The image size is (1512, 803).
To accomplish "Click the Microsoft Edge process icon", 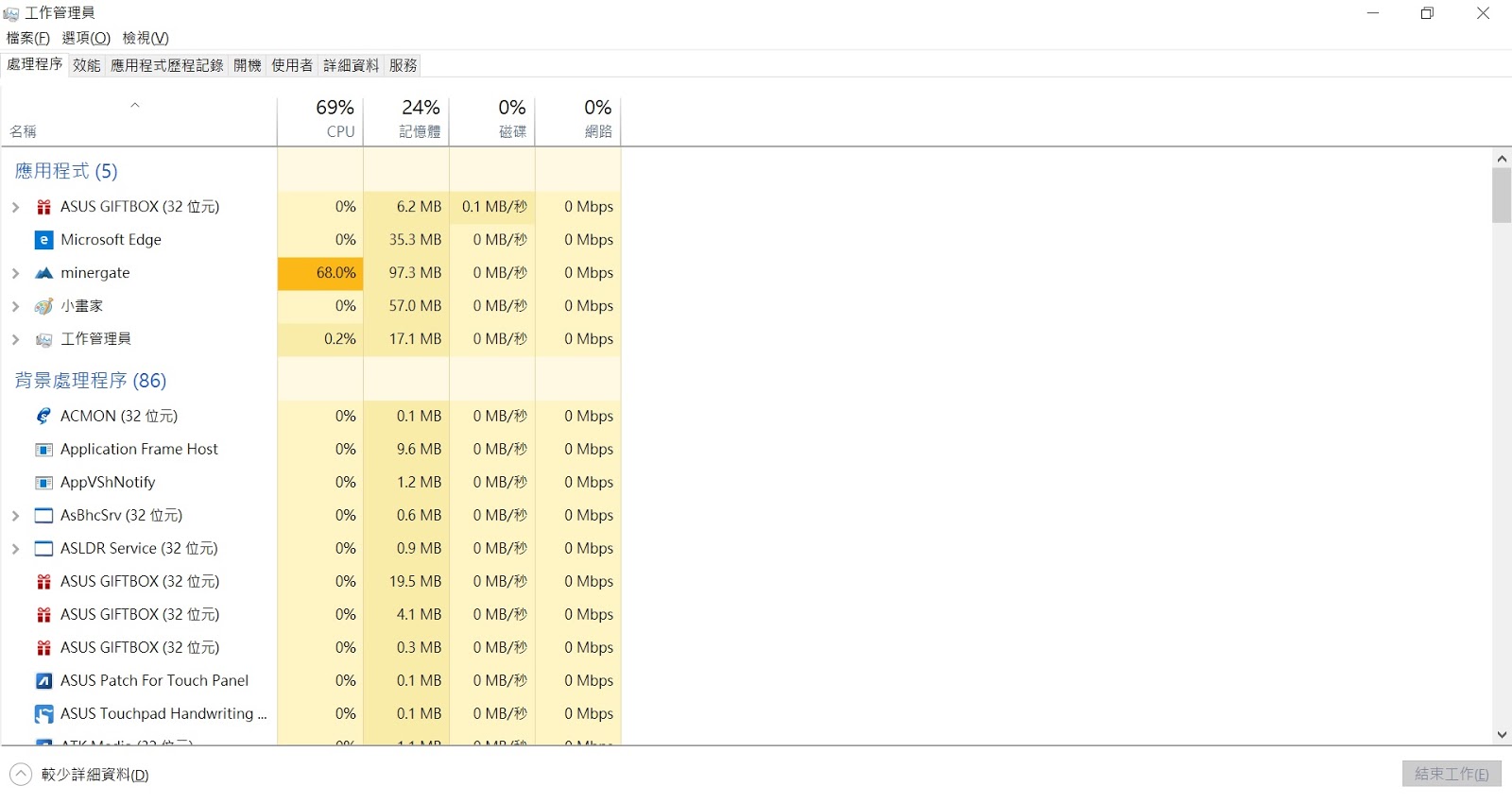I will [x=43, y=240].
